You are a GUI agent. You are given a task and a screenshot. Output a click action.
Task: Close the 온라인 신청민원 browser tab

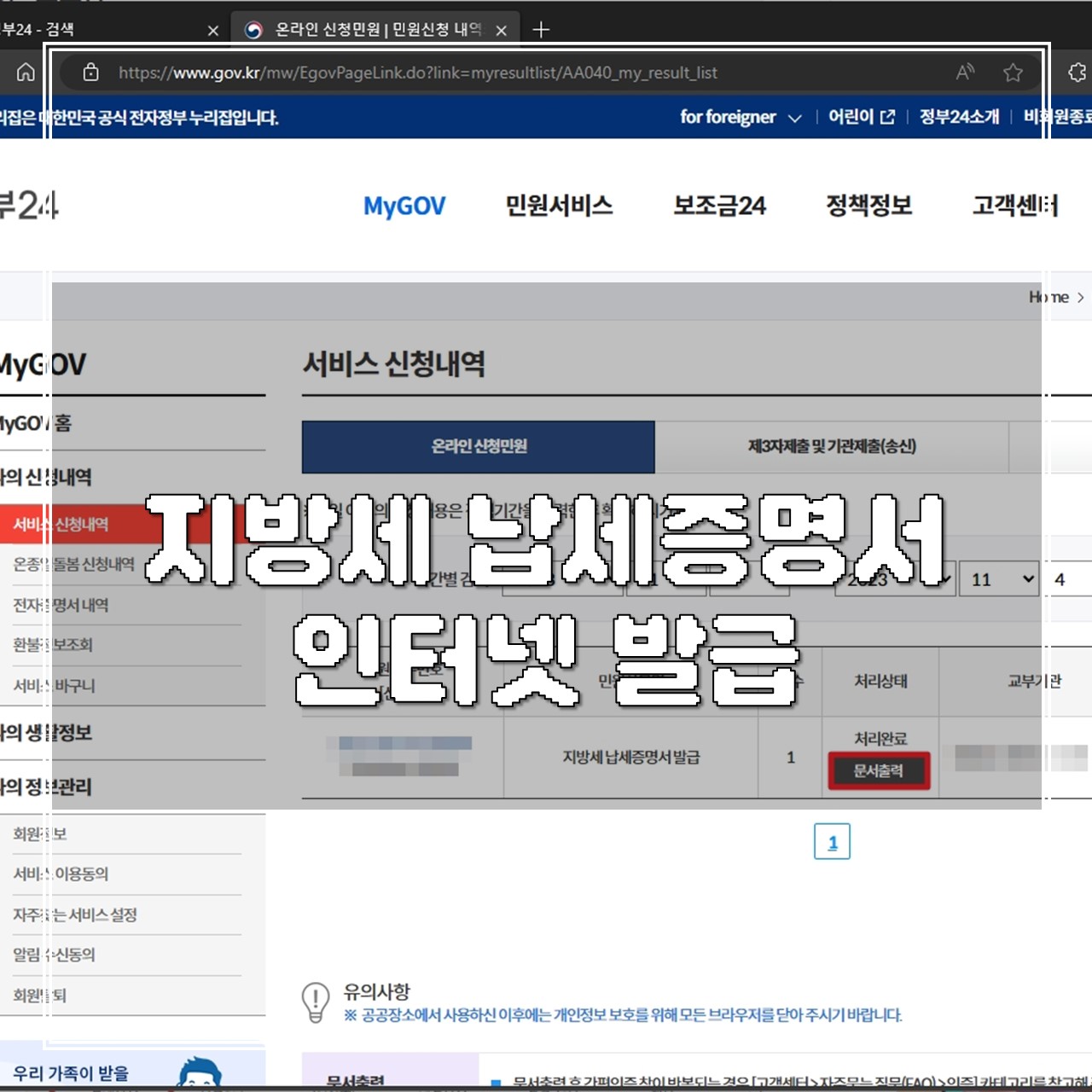point(502,31)
